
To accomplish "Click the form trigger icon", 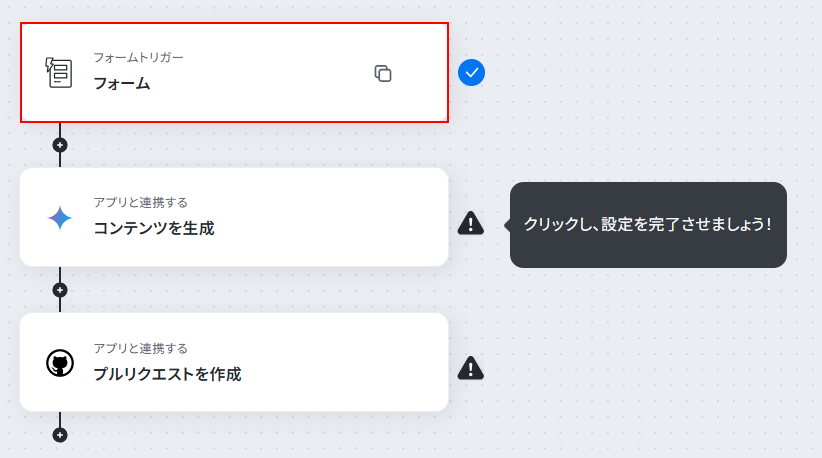I will coord(59,73).
